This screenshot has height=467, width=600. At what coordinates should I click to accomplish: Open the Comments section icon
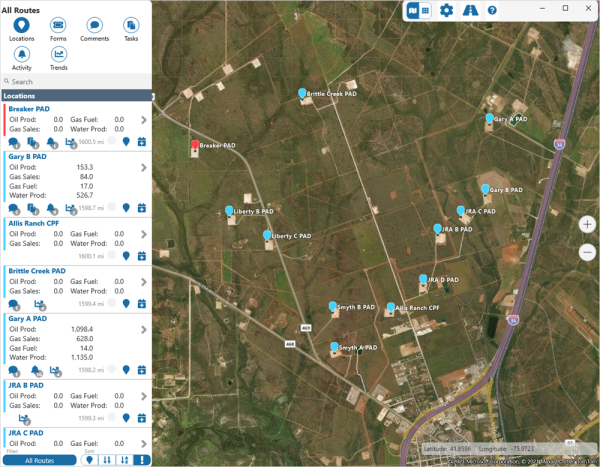(95, 28)
